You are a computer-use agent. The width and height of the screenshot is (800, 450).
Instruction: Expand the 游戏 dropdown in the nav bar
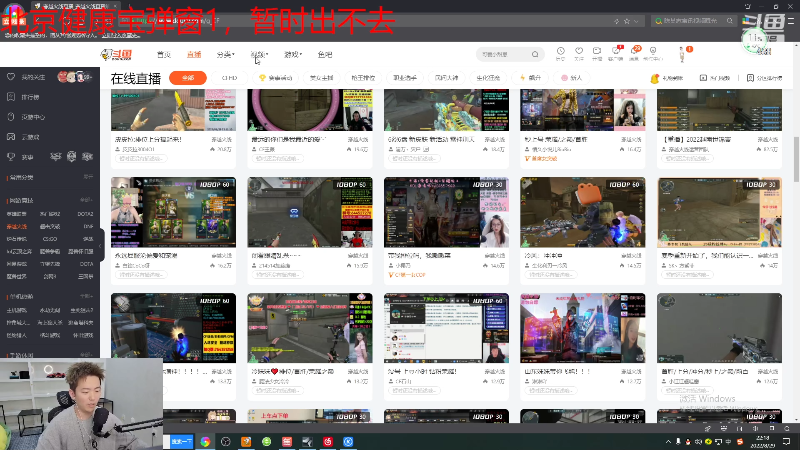pyautogui.click(x=293, y=55)
